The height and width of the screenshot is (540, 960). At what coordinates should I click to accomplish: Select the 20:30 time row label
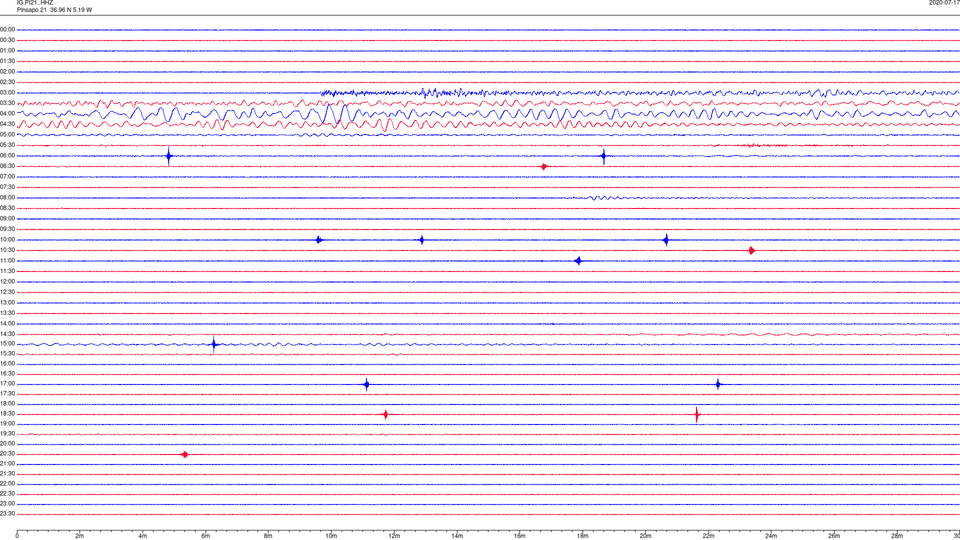[7, 454]
